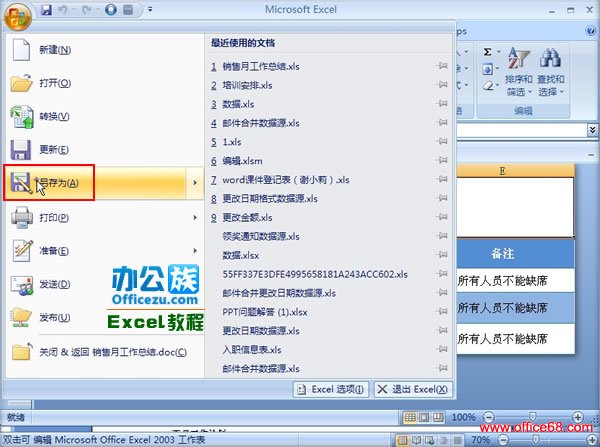Choose 关闭 & 返回 销售月工作总结.doc

(x=104, y=352)
